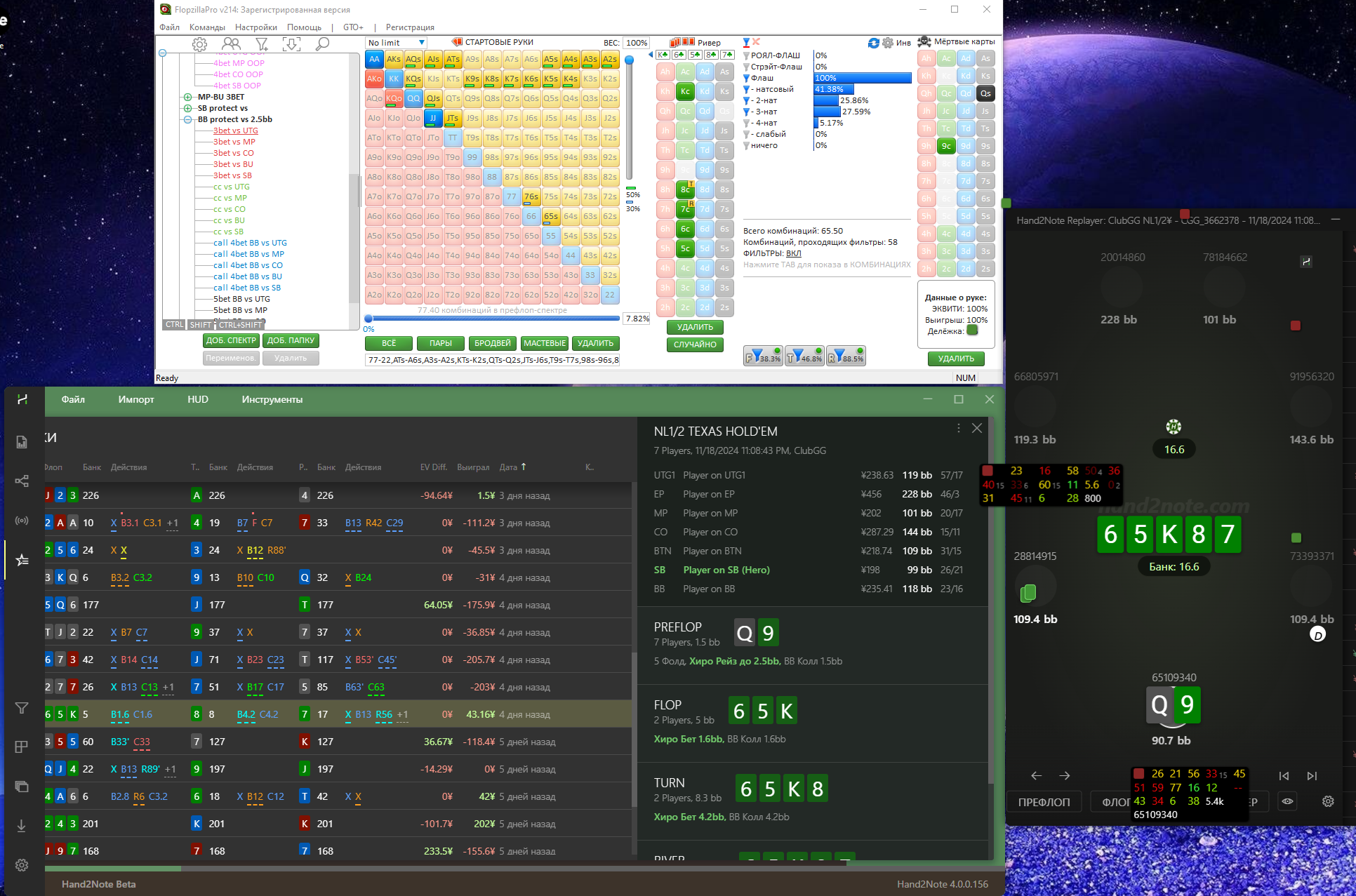Screen dimensions: 1356x896
Task: Open the GTO+ menu item
Action: click(353, 27)
